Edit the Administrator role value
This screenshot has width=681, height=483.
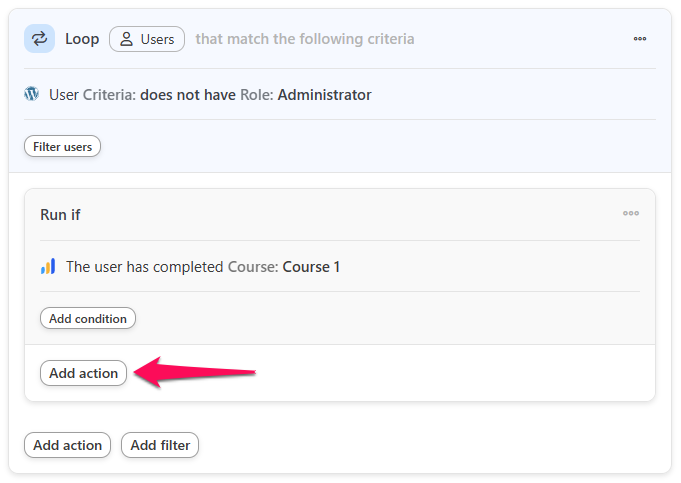click(324, 95)
